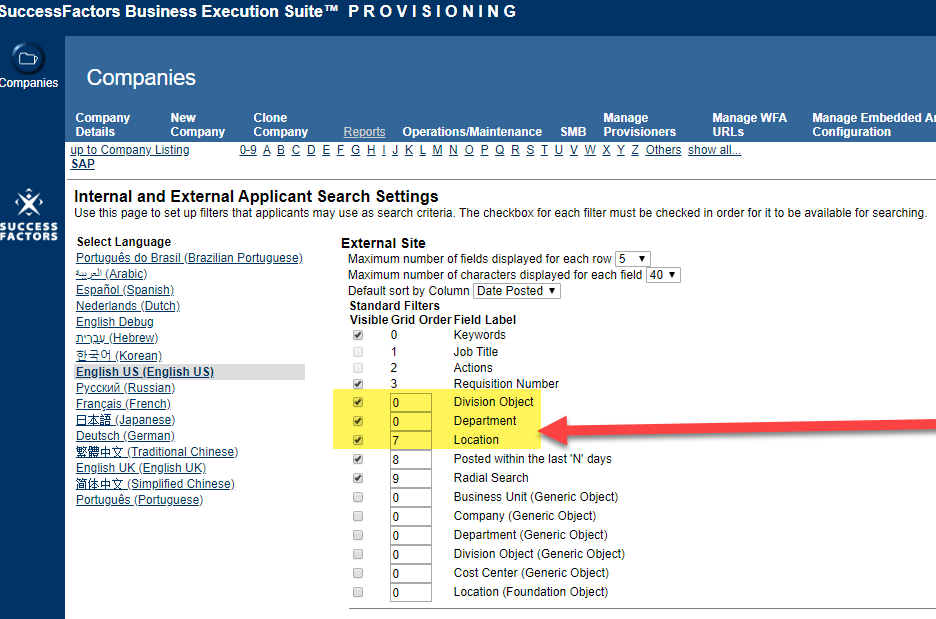Toggle the Posted within last 'N' days checkbox

pyautogui.click(x=358, y=459)
